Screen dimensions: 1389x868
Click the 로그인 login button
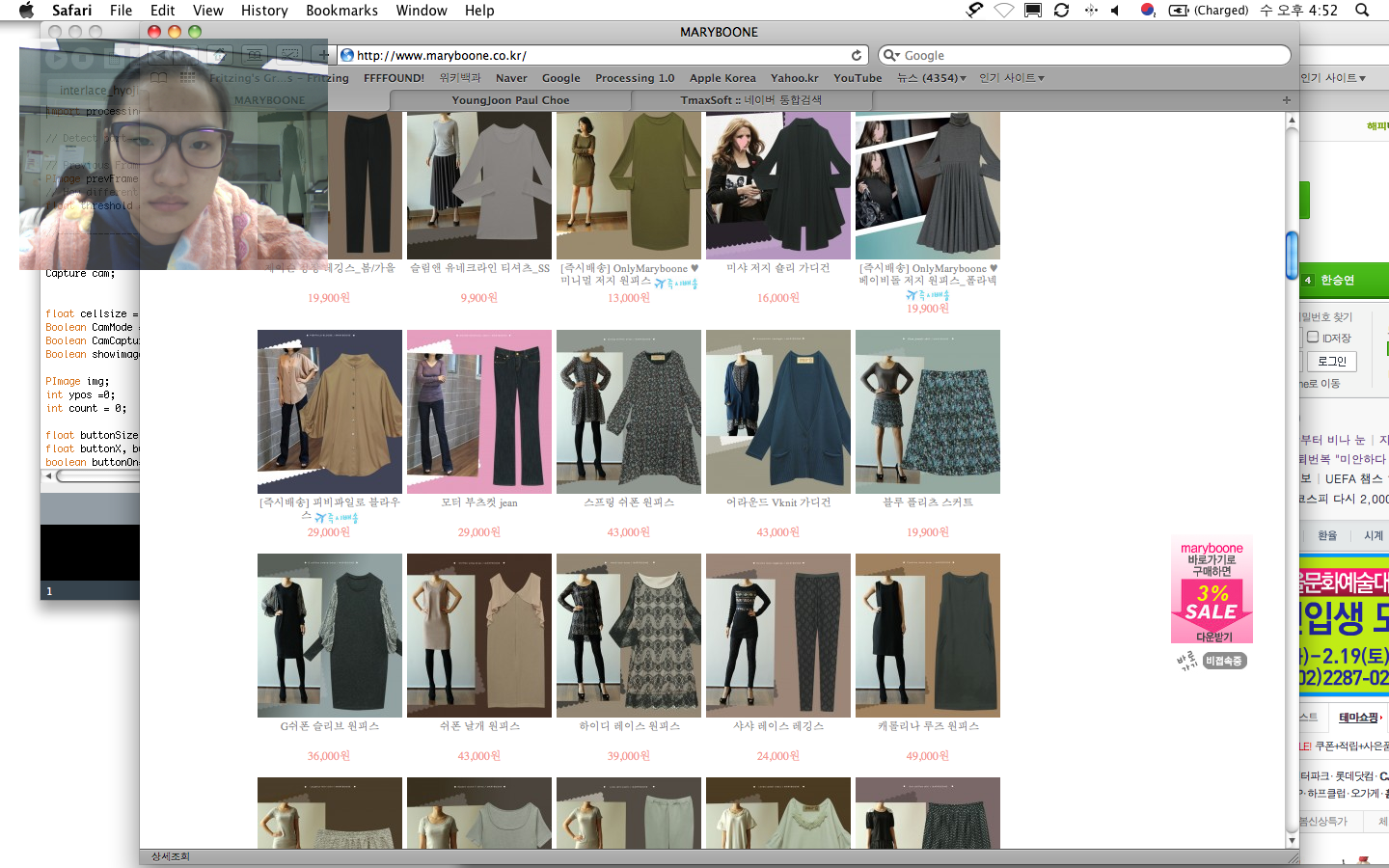tap(1331, 362)
